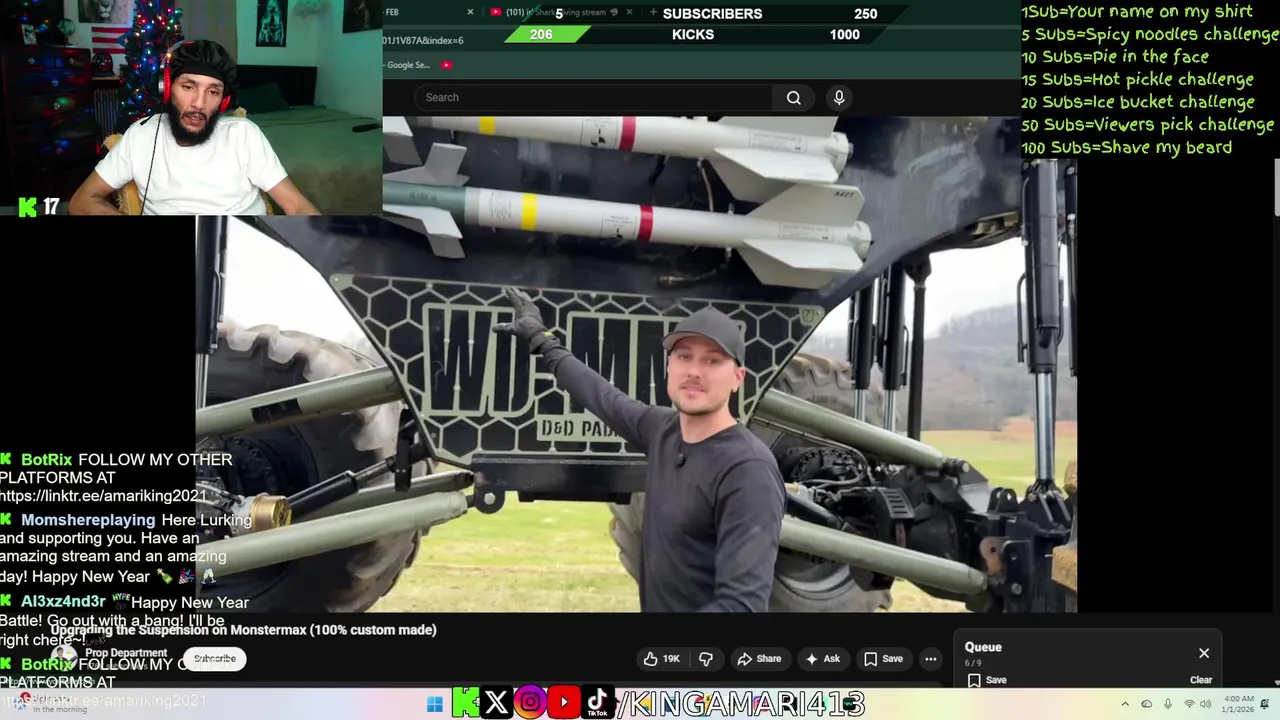
Task: Click the Kick viewer count 17
Action: click(51, 207)
